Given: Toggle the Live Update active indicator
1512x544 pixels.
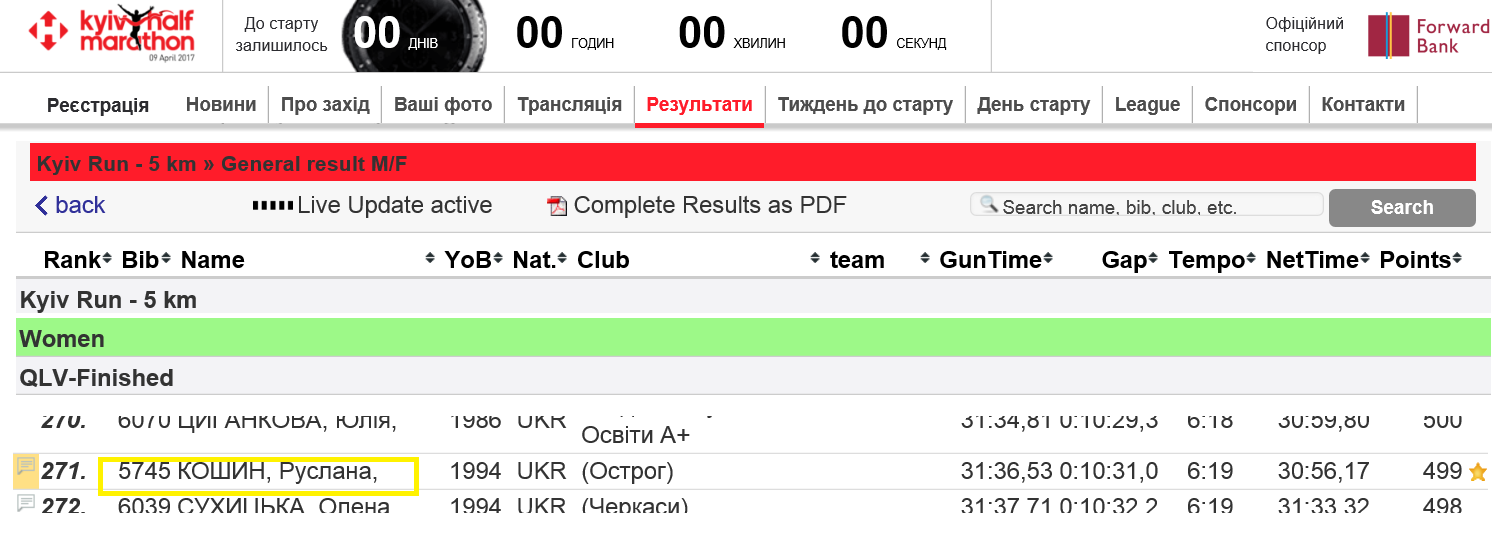Looking at the screenshot, I should [372, 205].
